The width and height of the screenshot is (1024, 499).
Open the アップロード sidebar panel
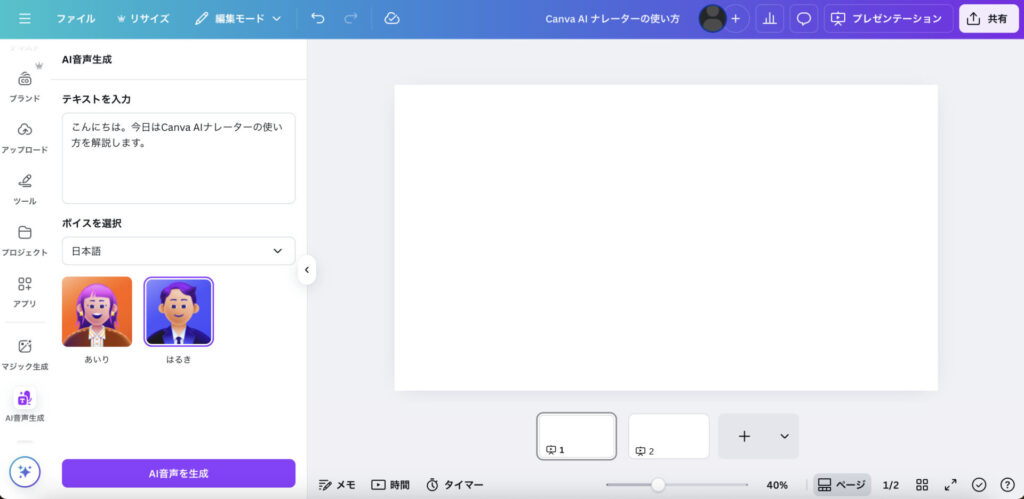pos(25,137)
